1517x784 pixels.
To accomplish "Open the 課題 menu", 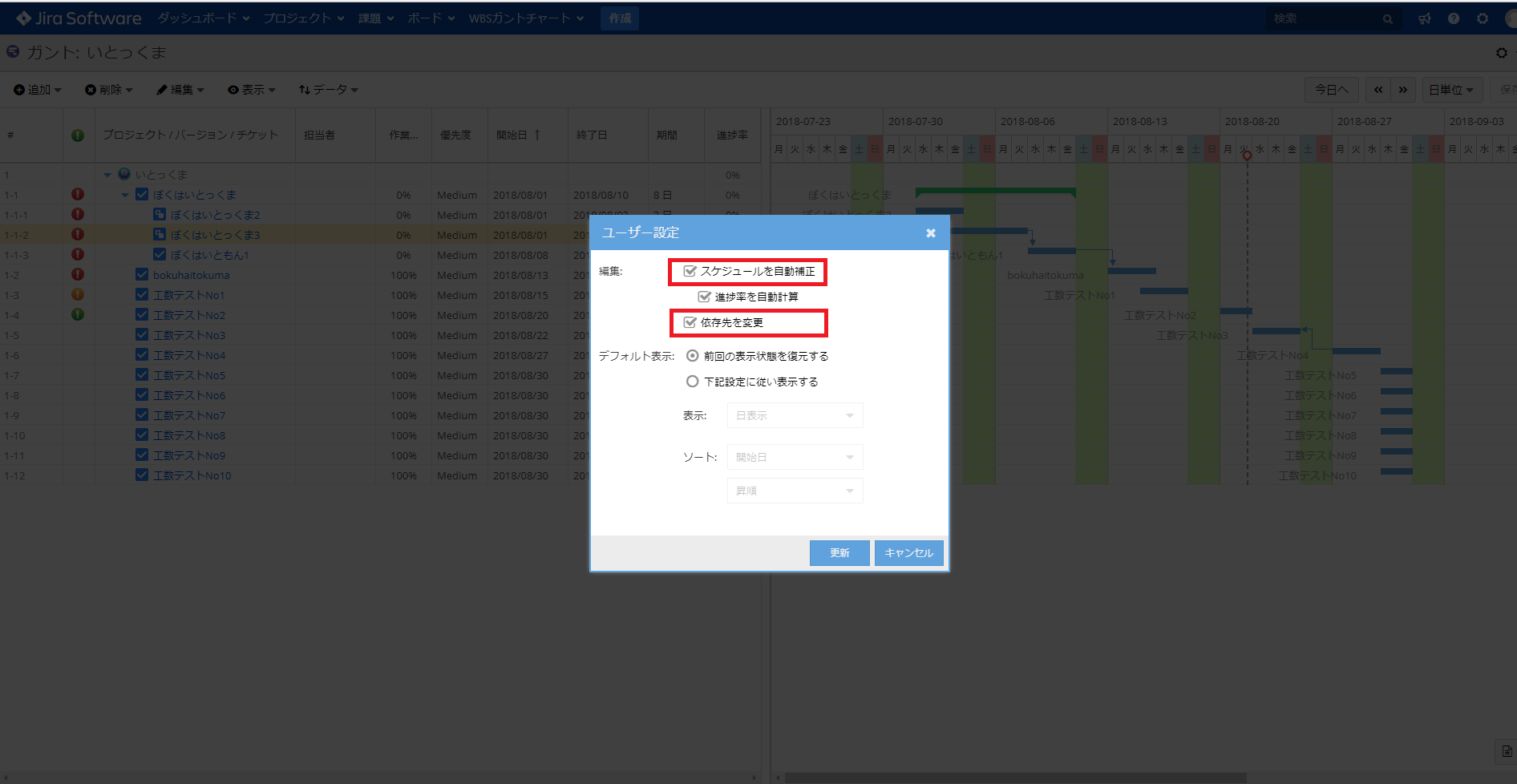I will pos(376,18).
